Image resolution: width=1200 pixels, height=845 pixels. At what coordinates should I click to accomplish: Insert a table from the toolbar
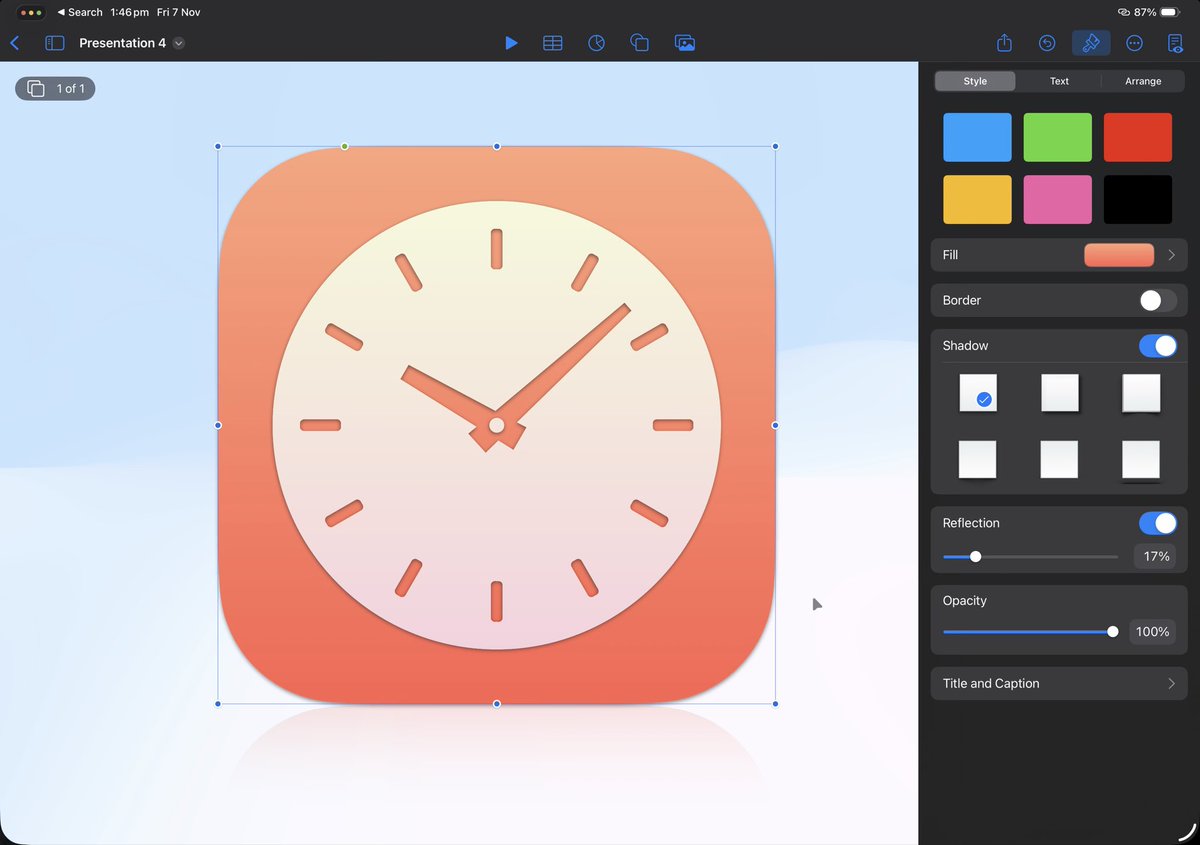click(552, 43)
